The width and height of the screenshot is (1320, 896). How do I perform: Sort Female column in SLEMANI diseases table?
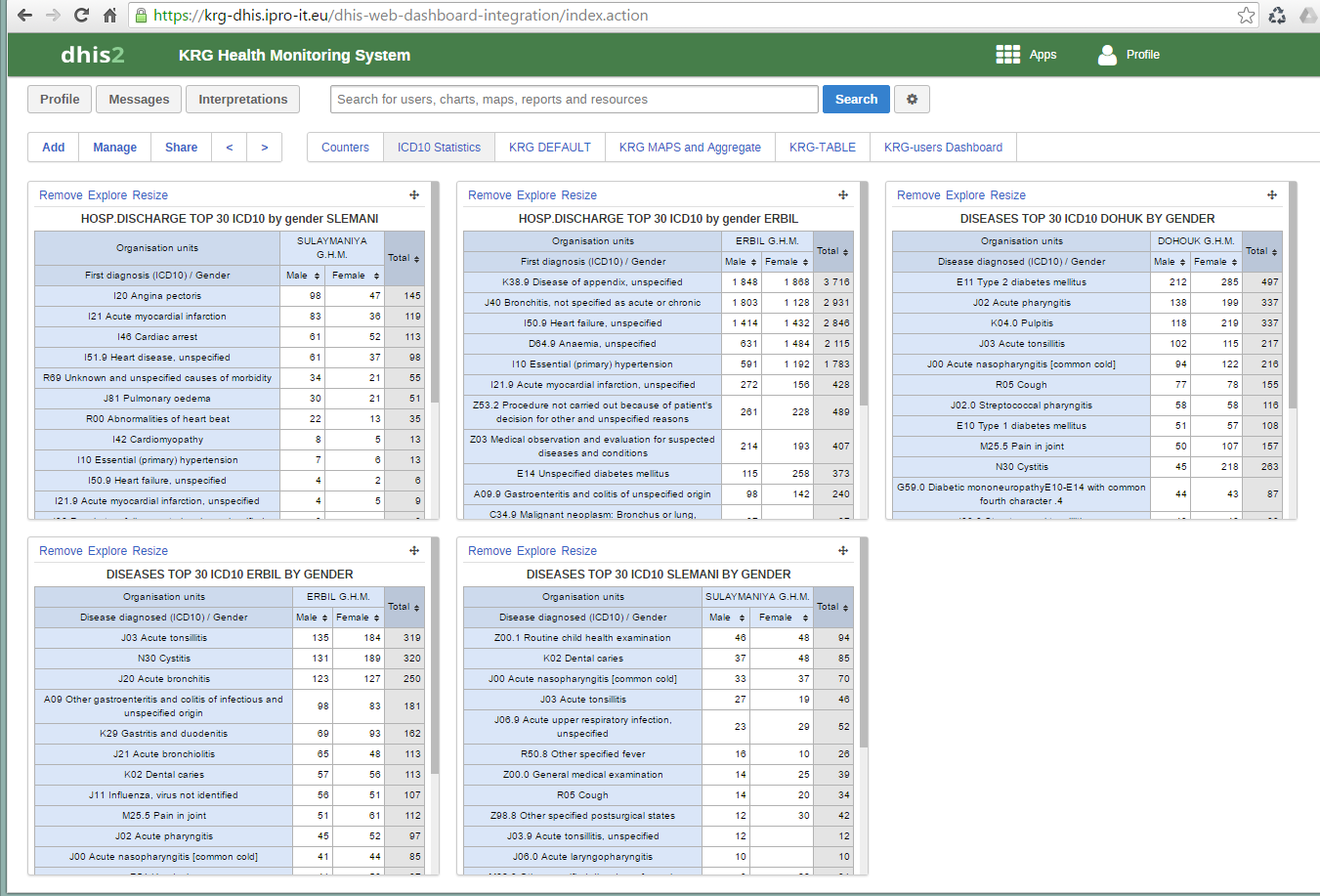click(x=783, y=618)
